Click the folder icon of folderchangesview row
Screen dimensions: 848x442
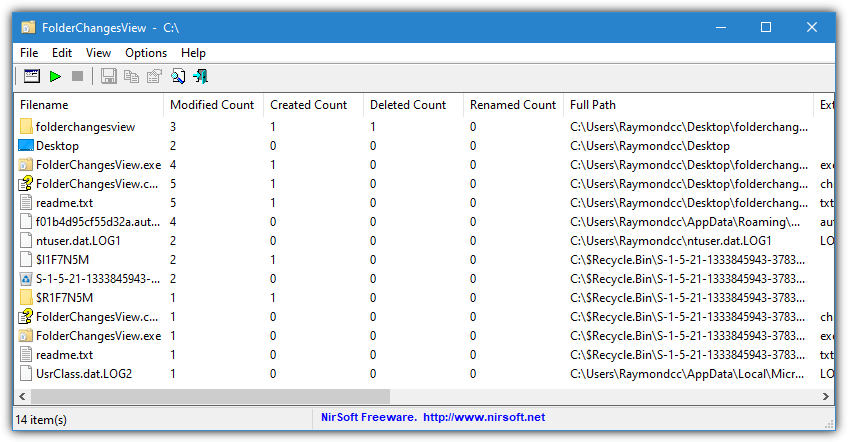click(26, 127)
